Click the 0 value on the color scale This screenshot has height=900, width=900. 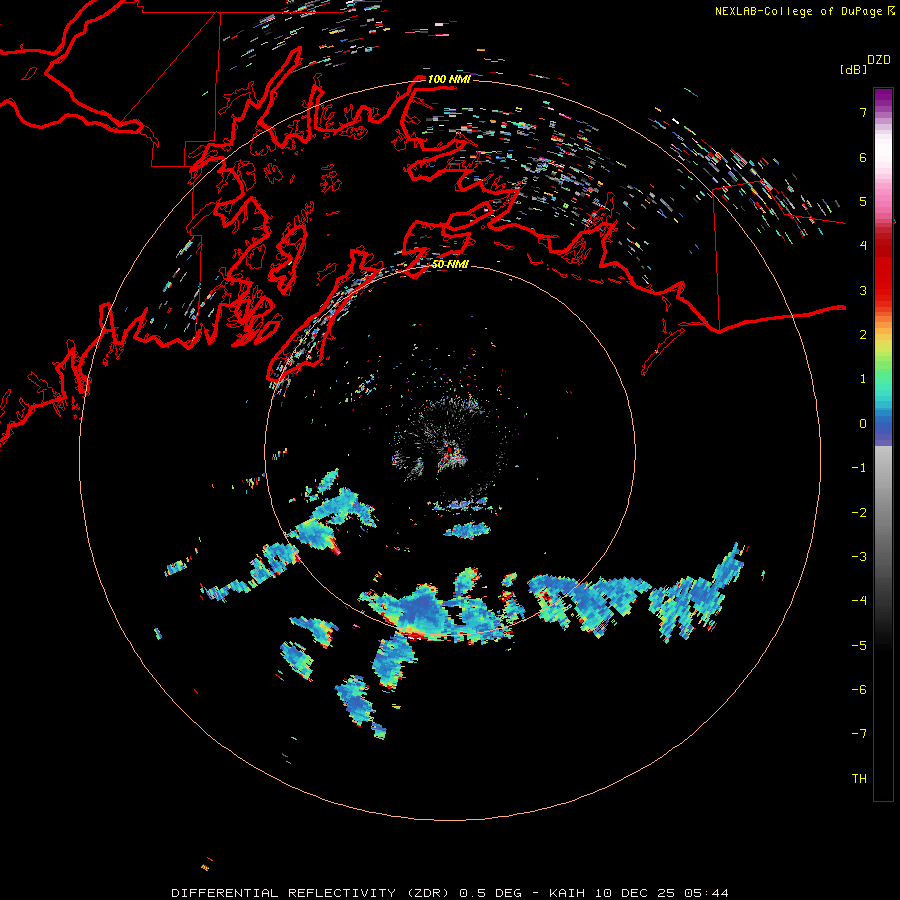[x=863, y=424]
